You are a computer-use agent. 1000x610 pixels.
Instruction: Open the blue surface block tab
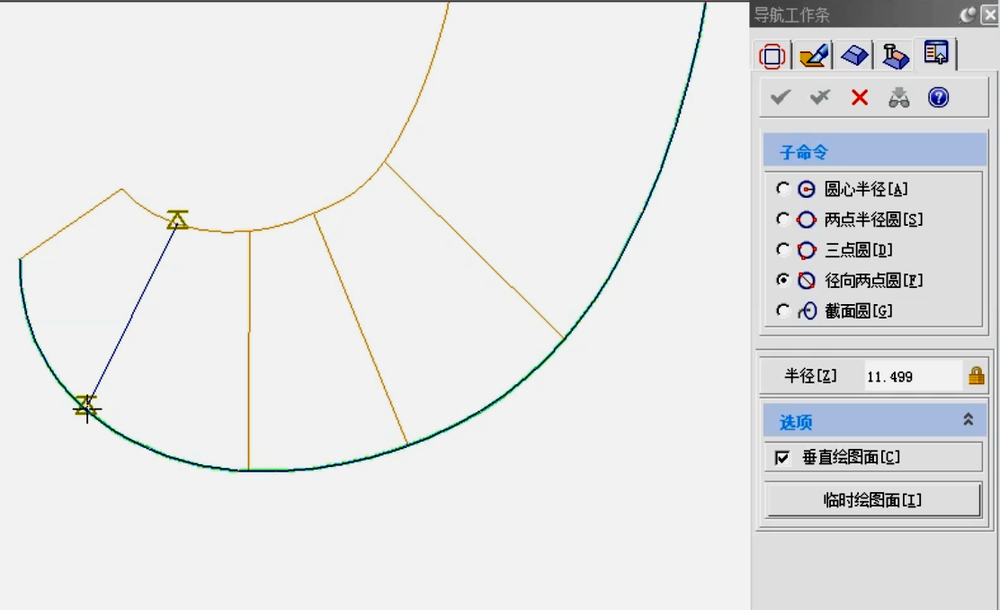[855, 56]
